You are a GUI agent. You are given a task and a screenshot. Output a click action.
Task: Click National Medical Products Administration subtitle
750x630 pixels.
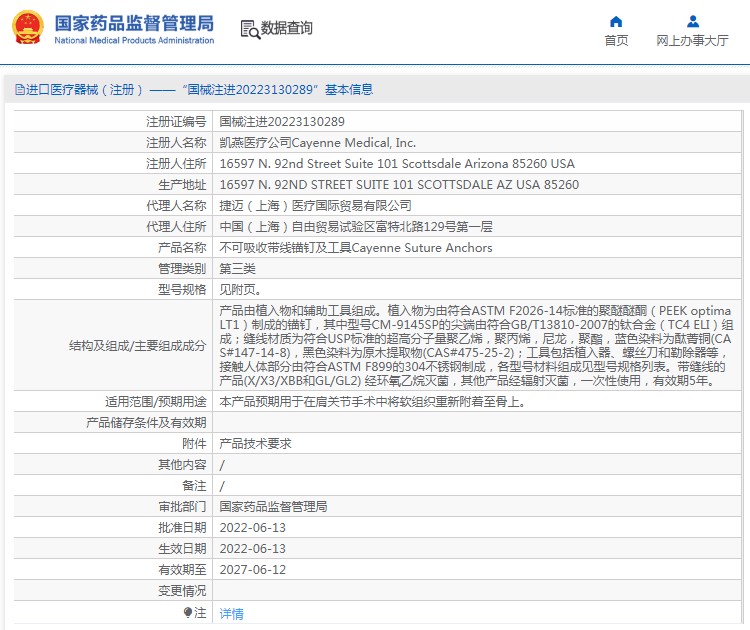tap(134, 40)
